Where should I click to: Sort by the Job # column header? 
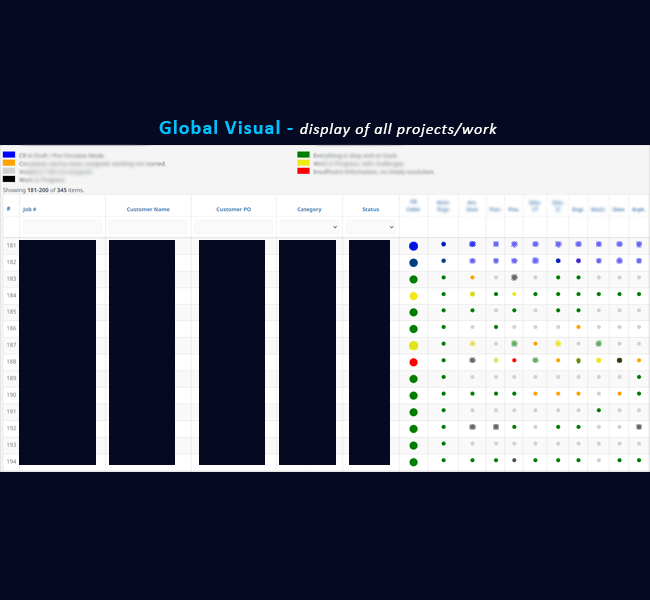click(30, 209)
